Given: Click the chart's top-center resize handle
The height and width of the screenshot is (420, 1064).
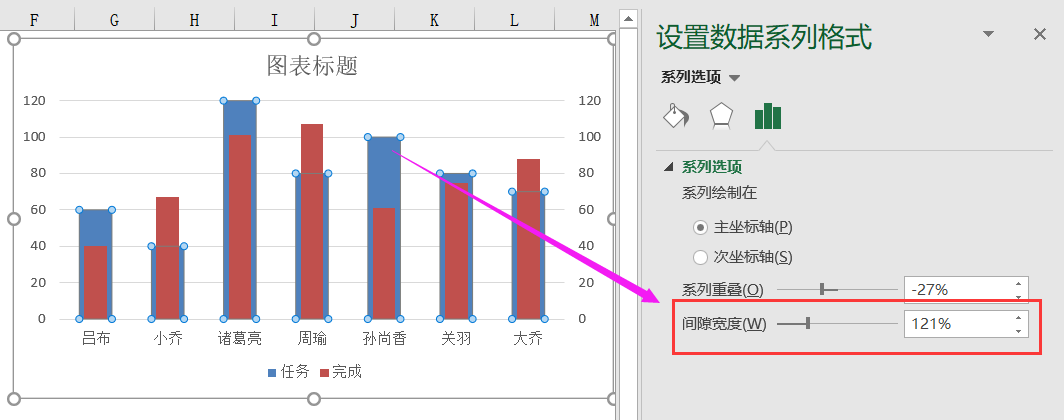Looking at the screenshot, I should tap(314, 39).
